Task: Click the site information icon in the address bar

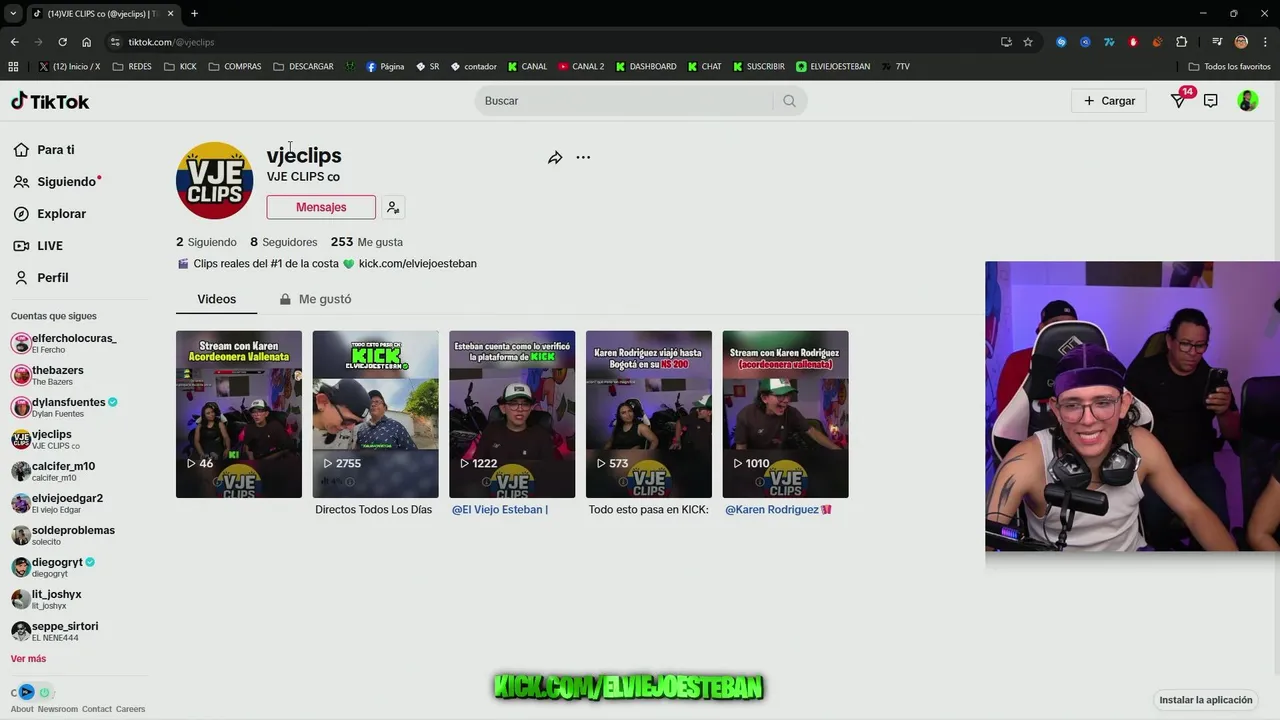Action: 115,42
